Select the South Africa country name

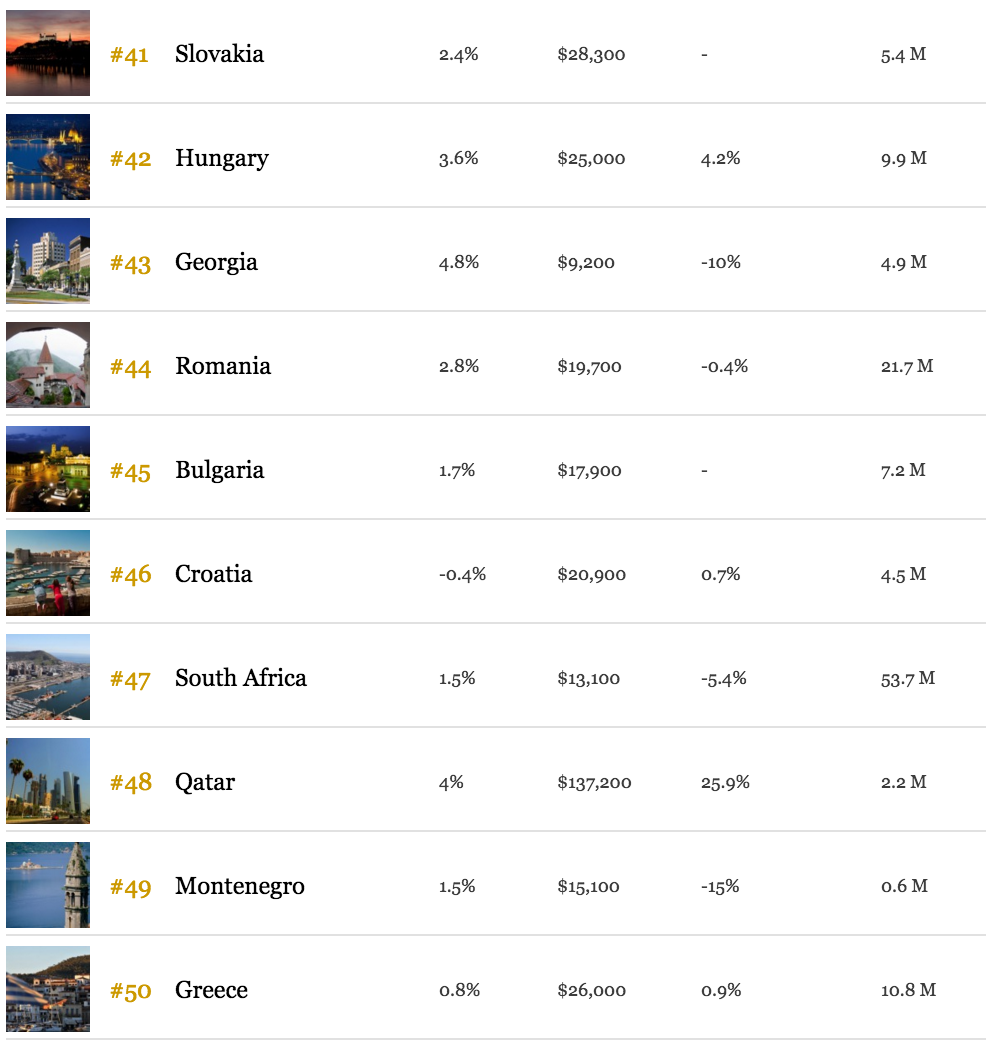[241, 678]
